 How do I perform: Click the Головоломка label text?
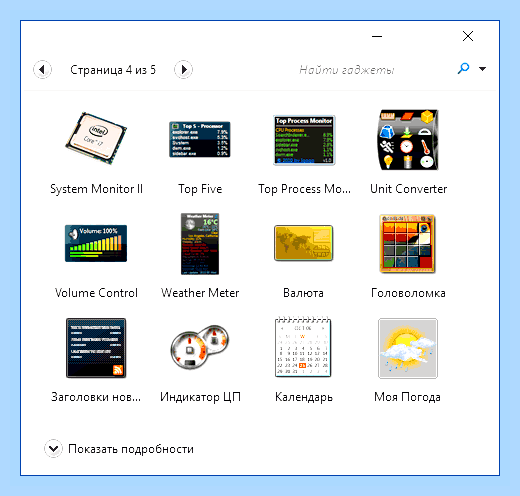click(x=408, y=293)
